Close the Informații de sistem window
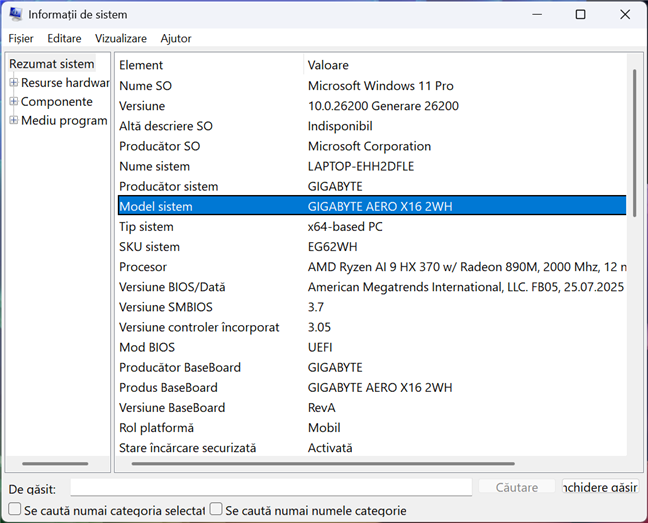 (x=625, y=14)
